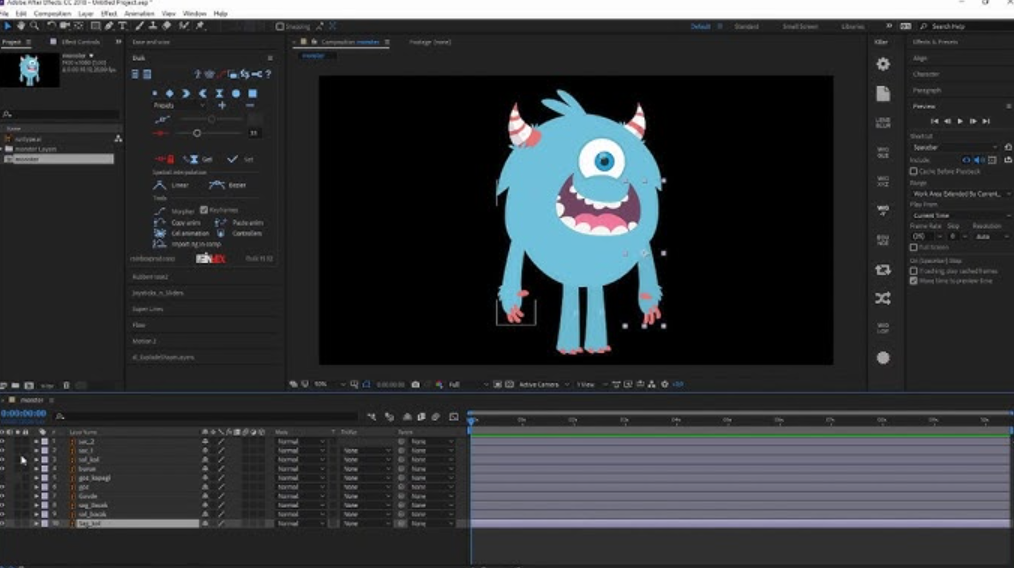Toggle the Full Screen checkbox
Viewport: 1014px width, 568px height.
[913, 247]
